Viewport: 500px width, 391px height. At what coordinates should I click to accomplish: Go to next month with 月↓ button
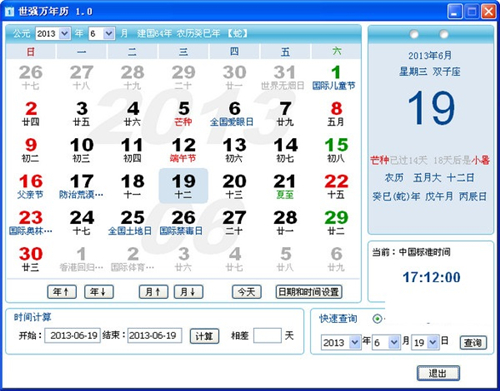point(189,292)
